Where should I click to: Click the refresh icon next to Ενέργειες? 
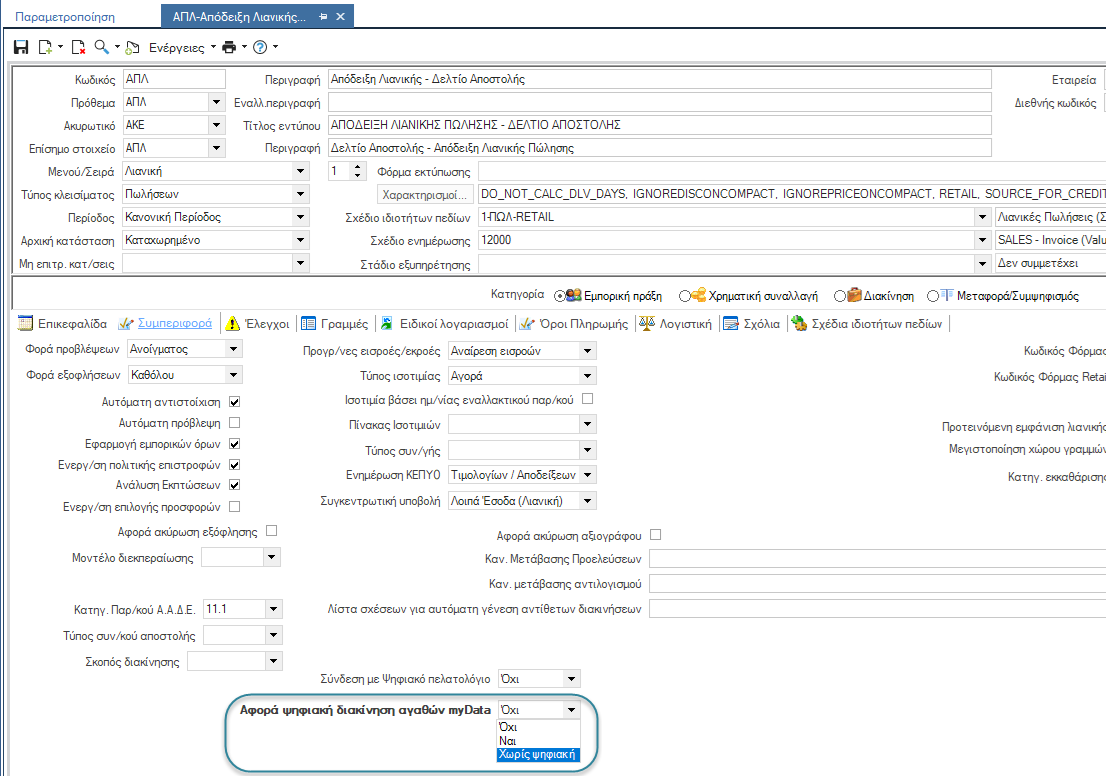pos(132,47)
